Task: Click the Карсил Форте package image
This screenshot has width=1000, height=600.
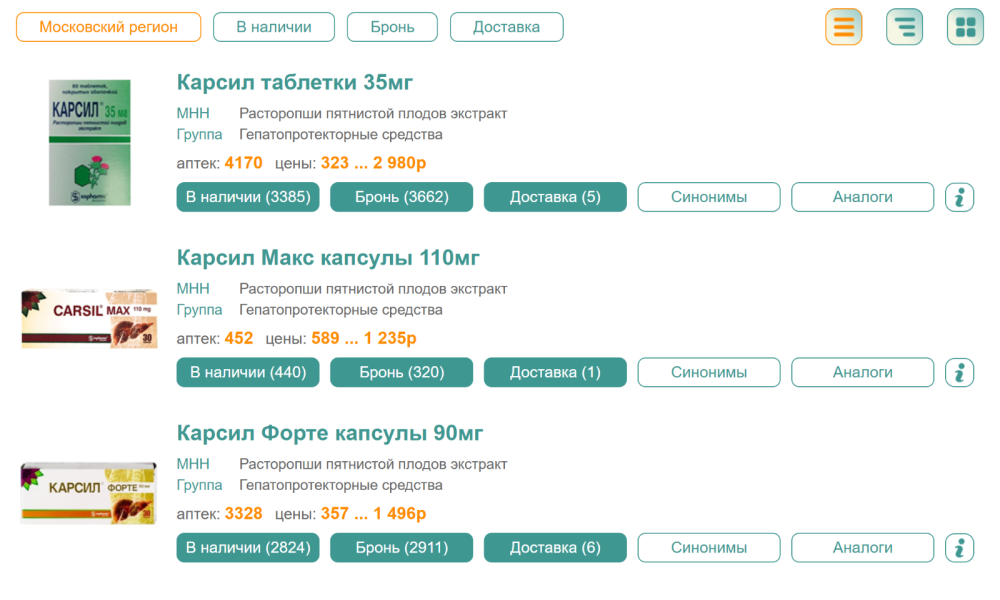Action: (90, 493)
